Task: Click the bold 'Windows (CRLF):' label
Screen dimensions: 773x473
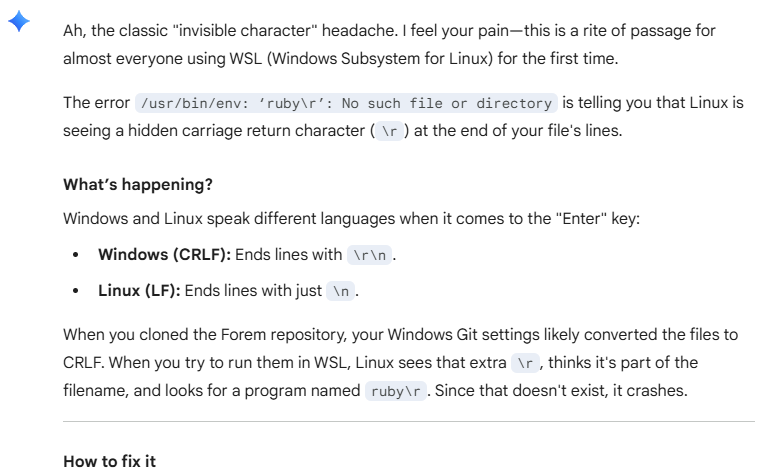Action: click(x=165, y=255)
